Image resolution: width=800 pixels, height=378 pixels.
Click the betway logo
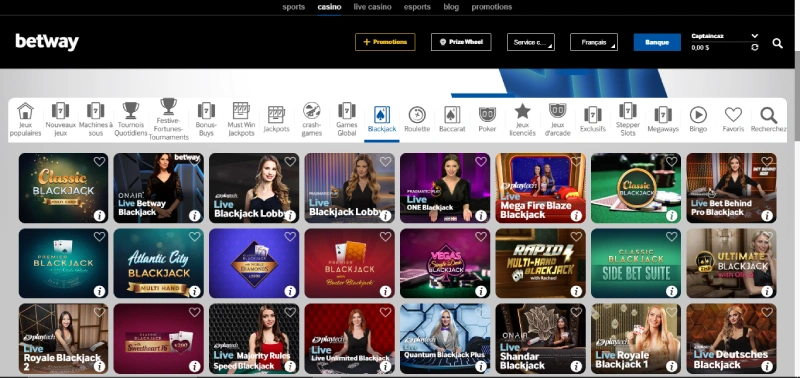(47, 42)
